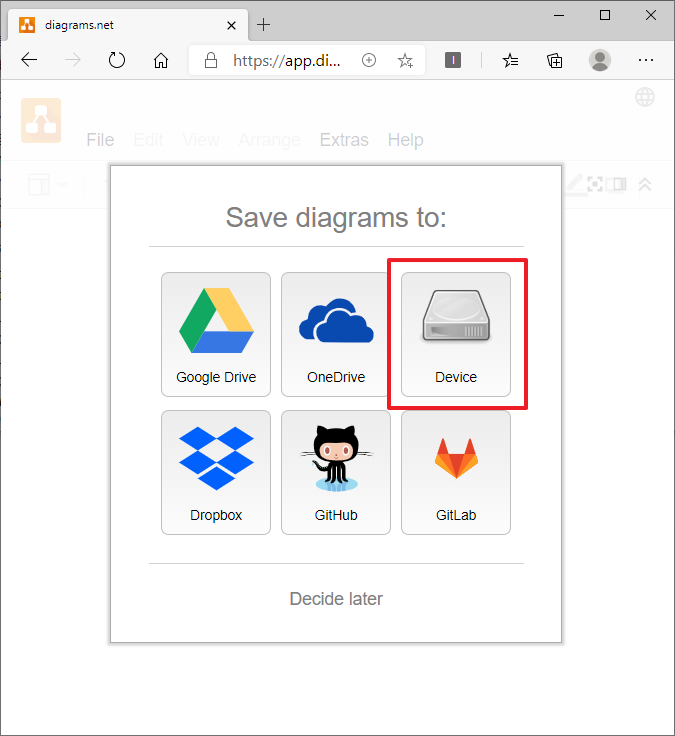Select OneDrive storage option
This screenshot has width=675, height=736.
[336, 334]
